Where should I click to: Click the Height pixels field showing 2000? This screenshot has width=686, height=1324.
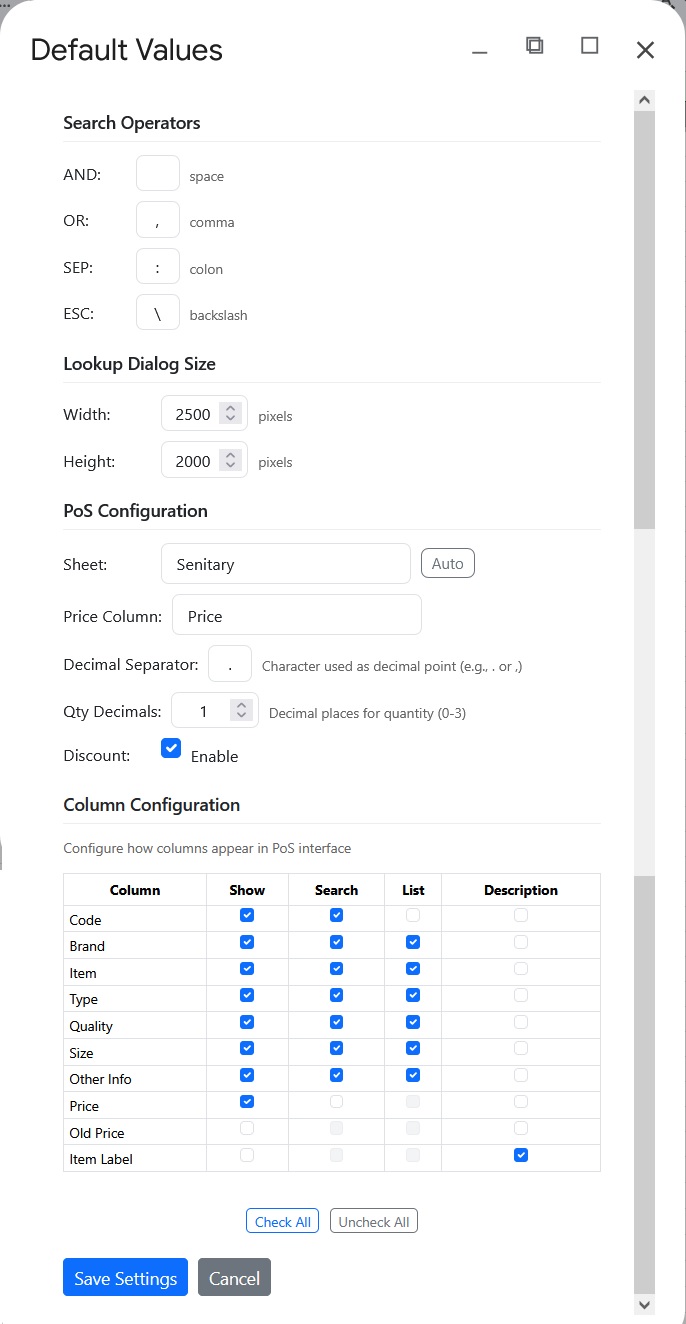(204, 461)
